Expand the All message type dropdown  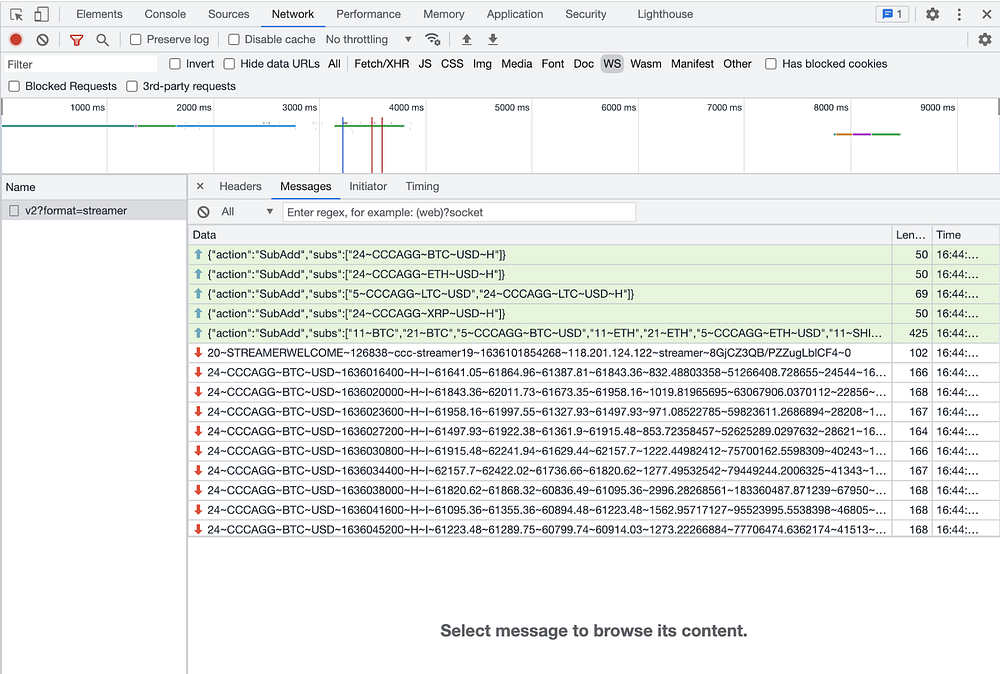(x=247, y=212)
